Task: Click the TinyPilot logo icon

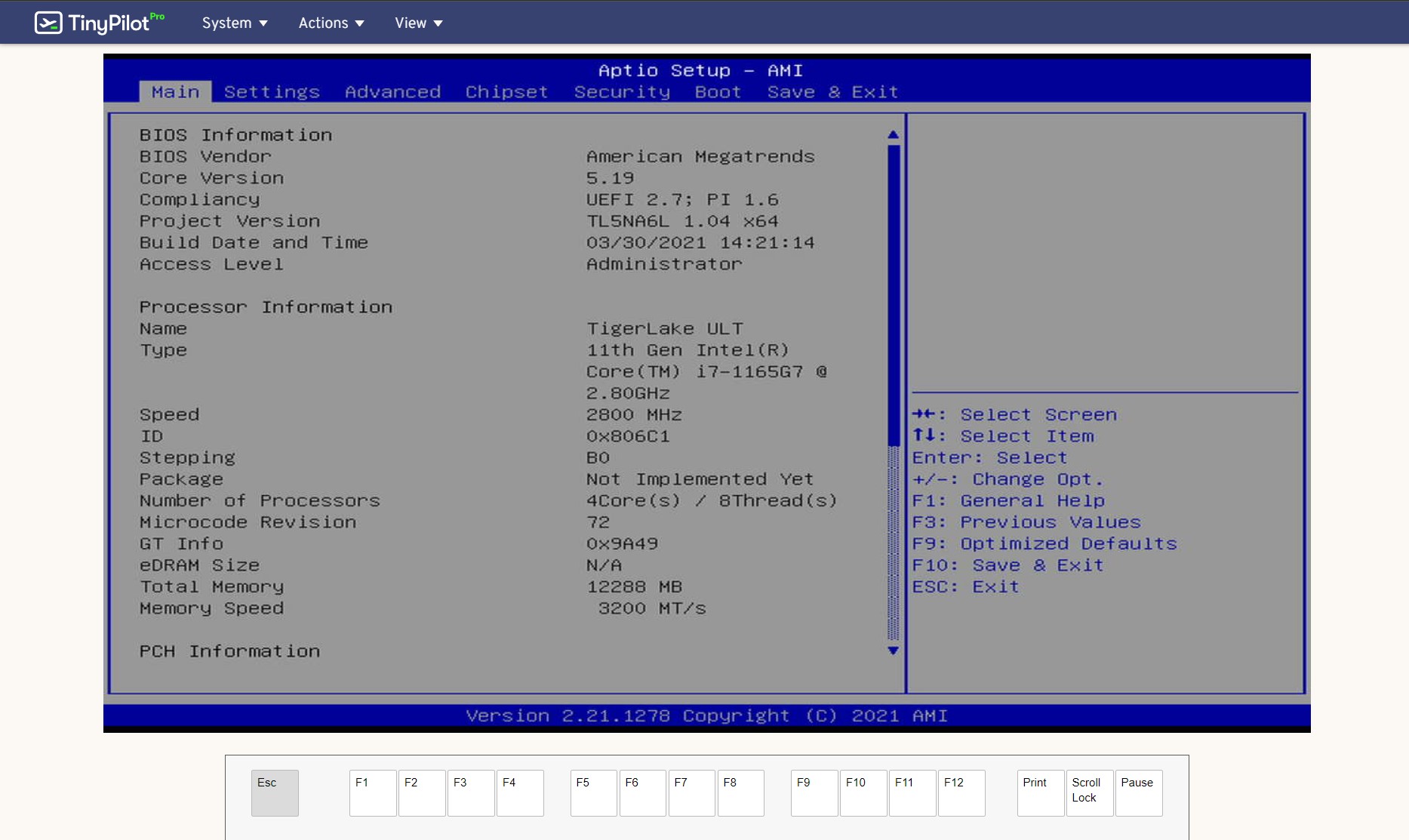Action: pyautogui.click(x=48, y=23)
